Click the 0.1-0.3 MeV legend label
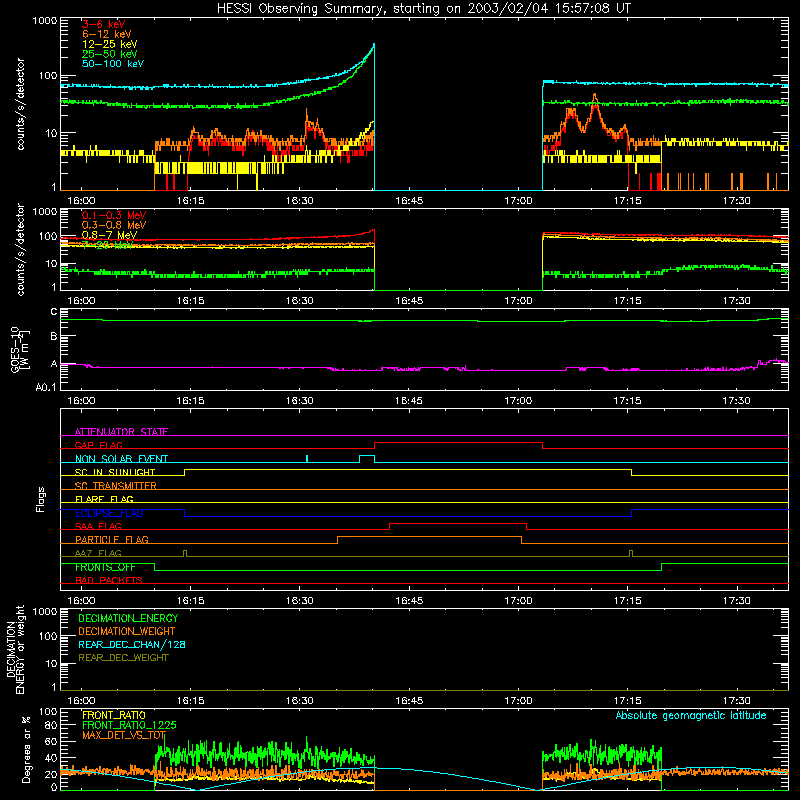The width and height of the screenshot is (800, 800). [x=114, y=215]
